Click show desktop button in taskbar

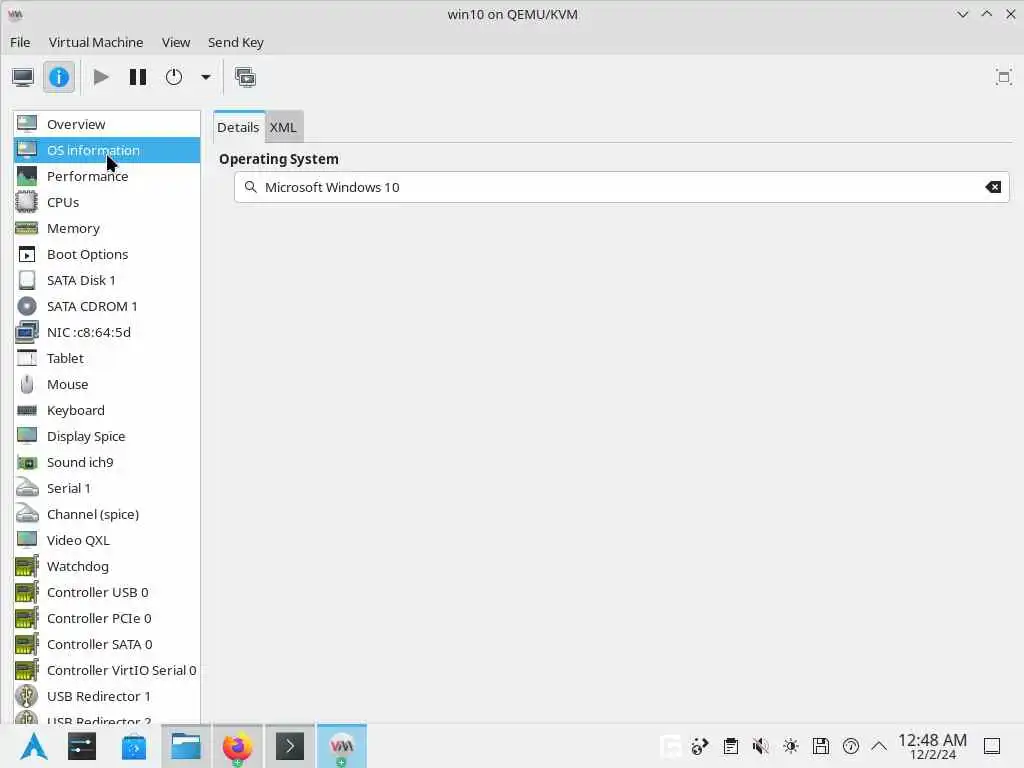[x=992, y=746]
